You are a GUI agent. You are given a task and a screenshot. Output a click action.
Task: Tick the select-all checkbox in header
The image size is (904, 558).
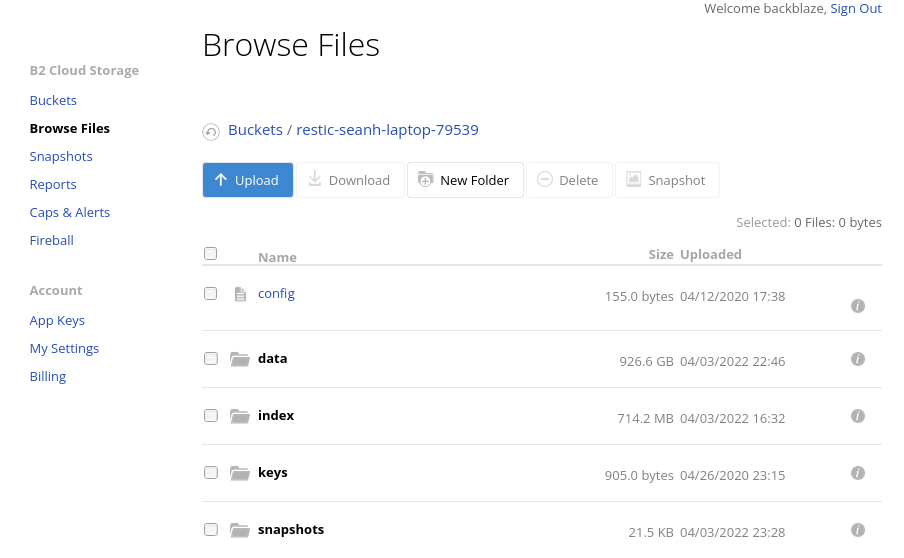210,254
